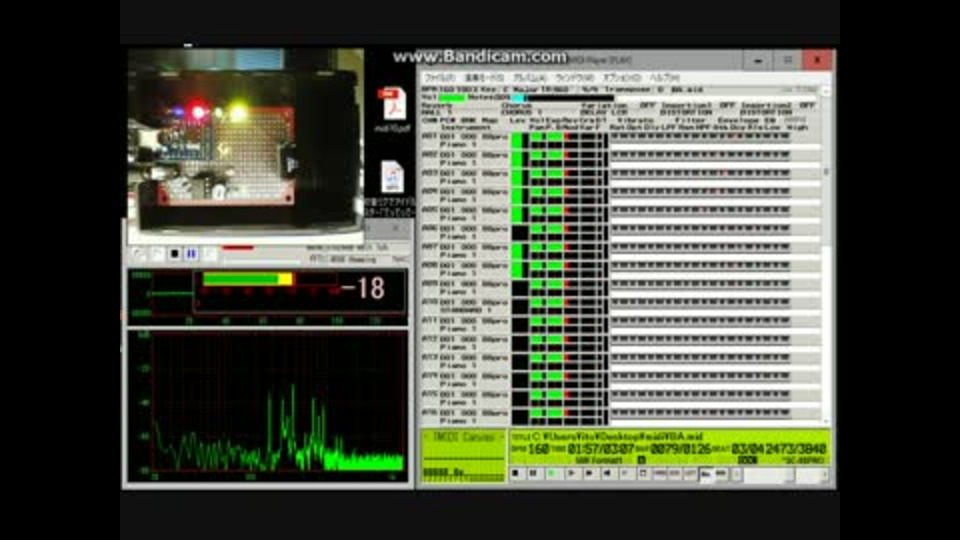The width and height of the screenshot is (960, 540).
Task: Select the A01 Piano 1 channel row
Action: (465, 141)
